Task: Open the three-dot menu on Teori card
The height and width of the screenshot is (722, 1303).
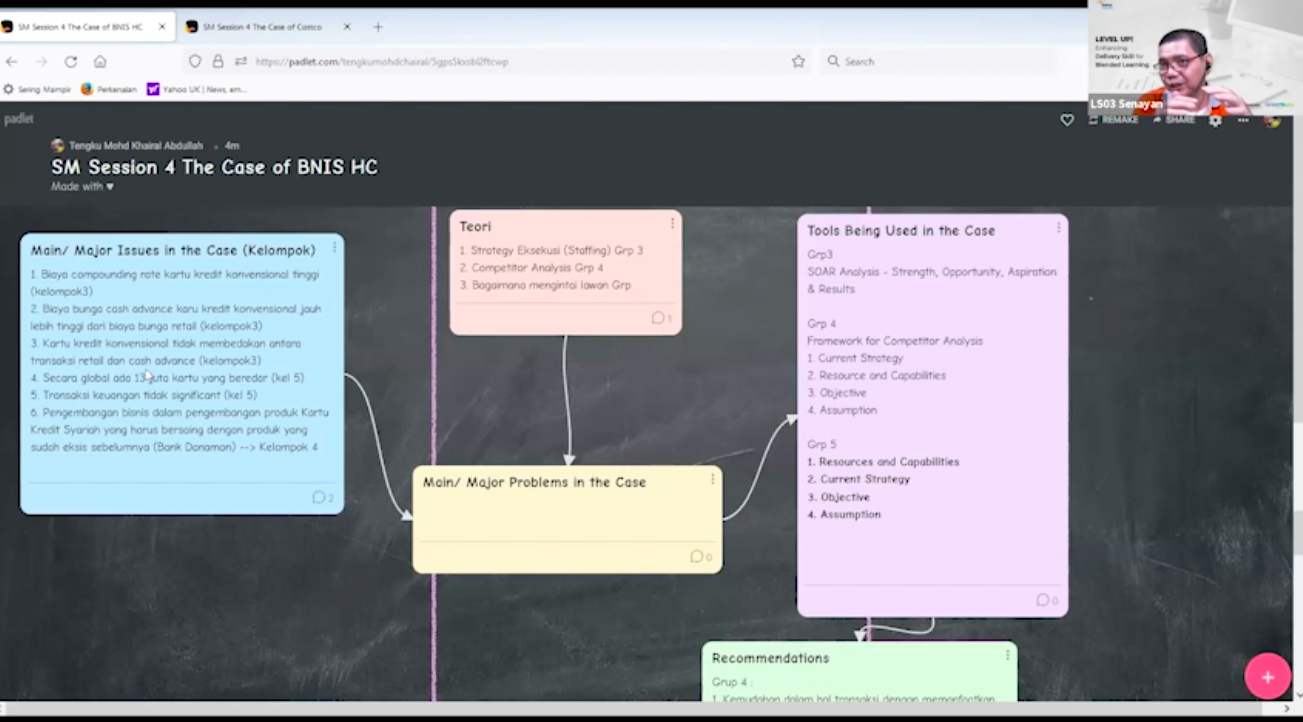Action: click(x=672, y=224)
